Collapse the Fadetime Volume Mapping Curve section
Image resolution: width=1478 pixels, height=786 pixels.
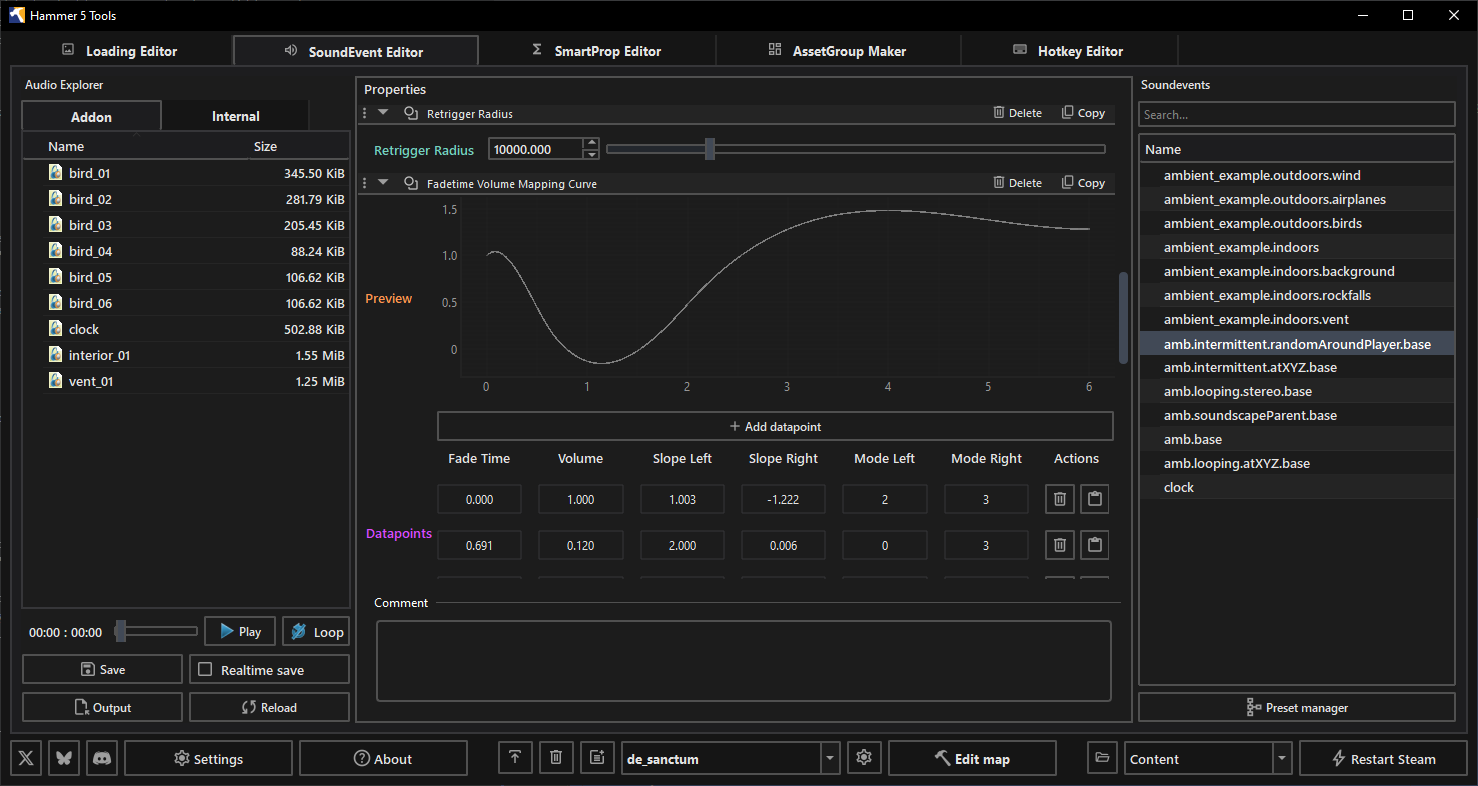pyautogui.click(x=383, y=183)
